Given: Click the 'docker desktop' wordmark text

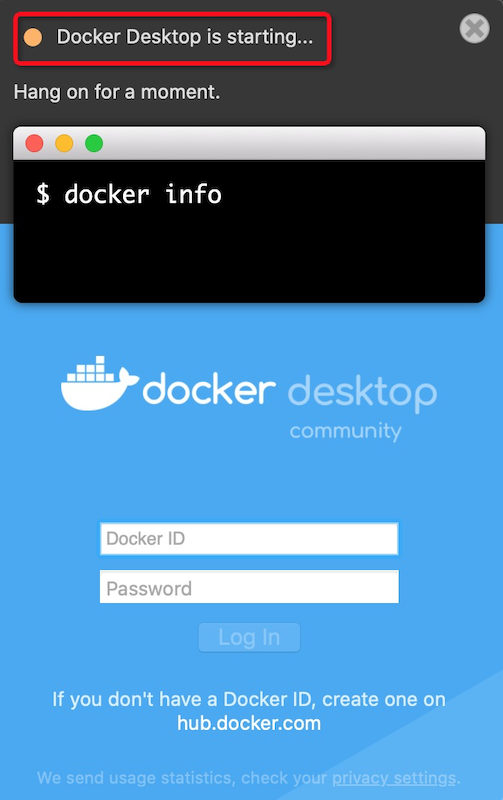Looking at the screenshot, I should 290,392.
